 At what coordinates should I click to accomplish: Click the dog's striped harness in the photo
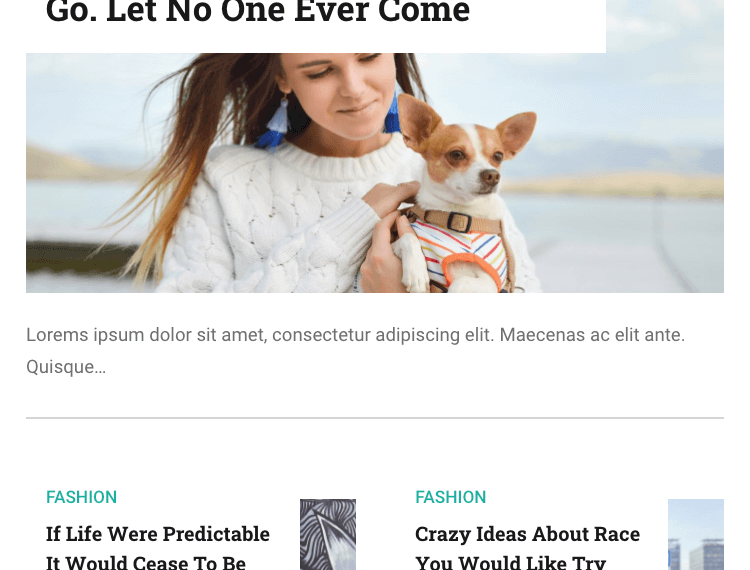pos(460,249)
